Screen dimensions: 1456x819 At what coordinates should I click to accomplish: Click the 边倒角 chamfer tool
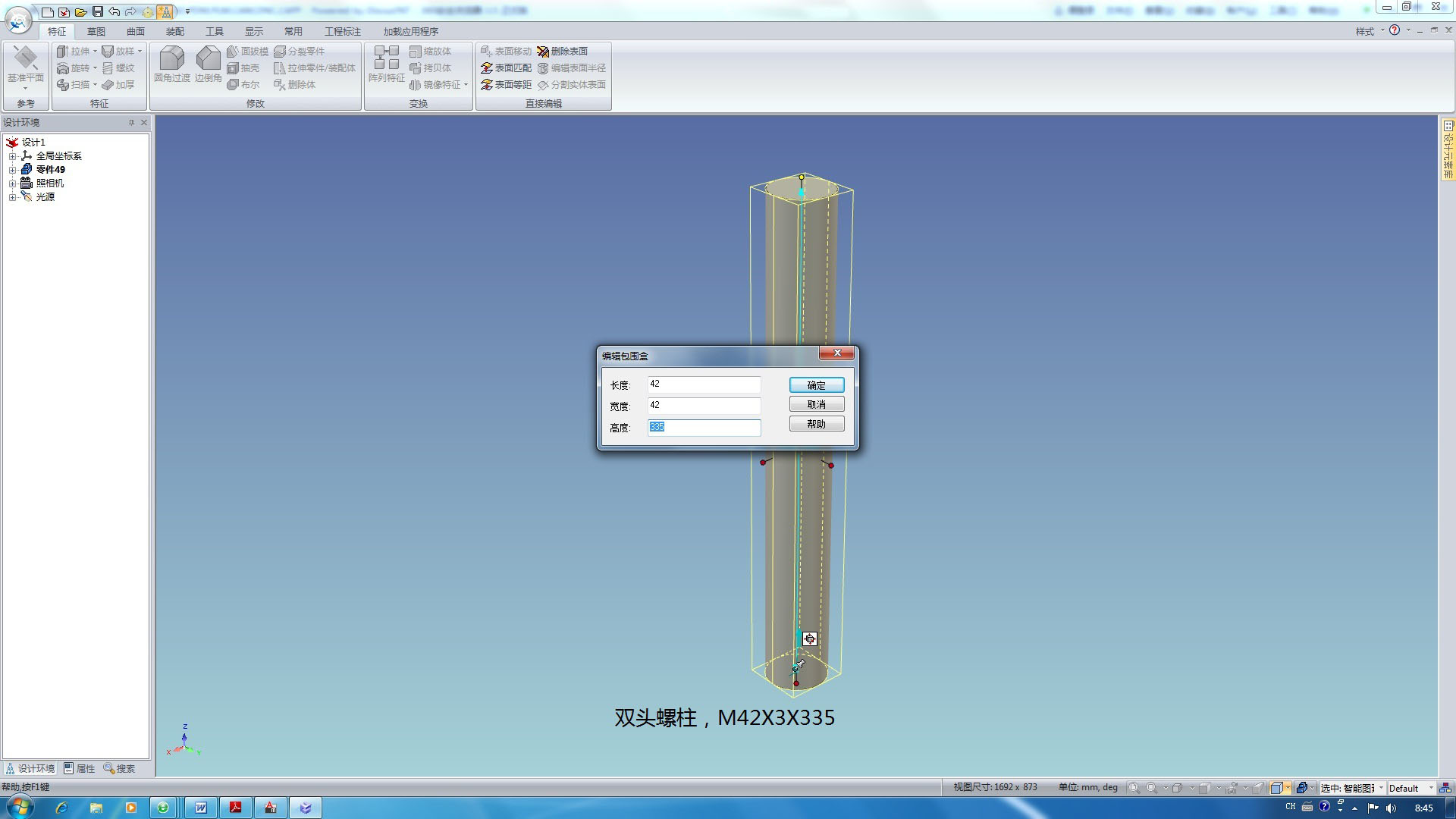pos(208,64)
